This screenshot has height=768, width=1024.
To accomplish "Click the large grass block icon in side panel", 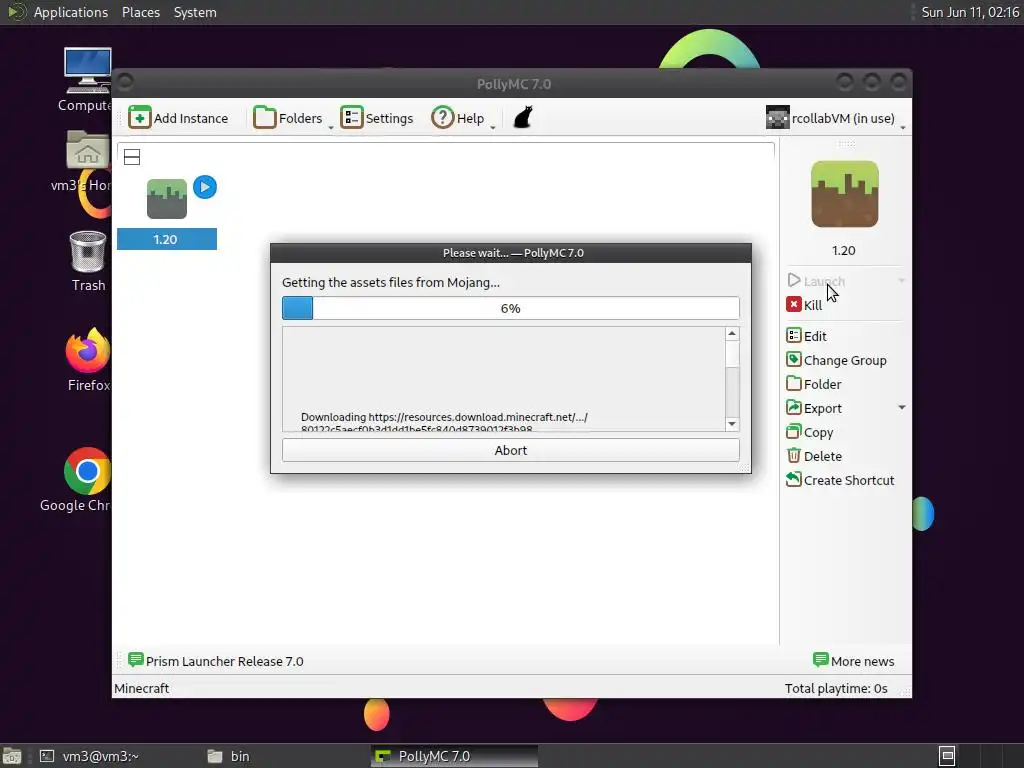I will [x=844, y=194].
